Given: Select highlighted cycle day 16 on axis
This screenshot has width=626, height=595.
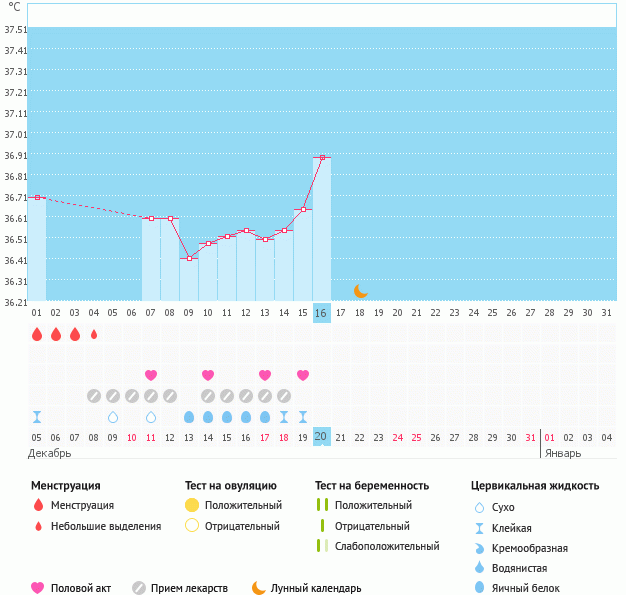Looking at the screenshot, I should tap(321, 313).
